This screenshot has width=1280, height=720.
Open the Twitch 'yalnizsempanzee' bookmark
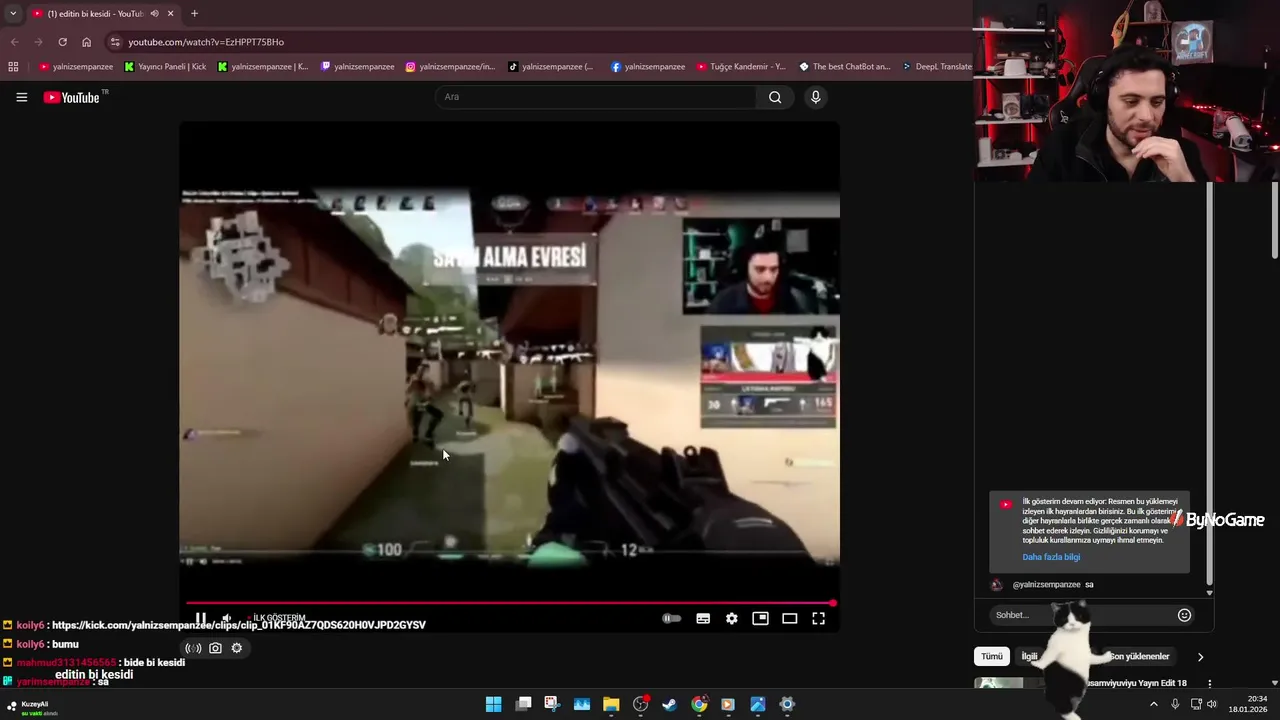tap(357, 67)
